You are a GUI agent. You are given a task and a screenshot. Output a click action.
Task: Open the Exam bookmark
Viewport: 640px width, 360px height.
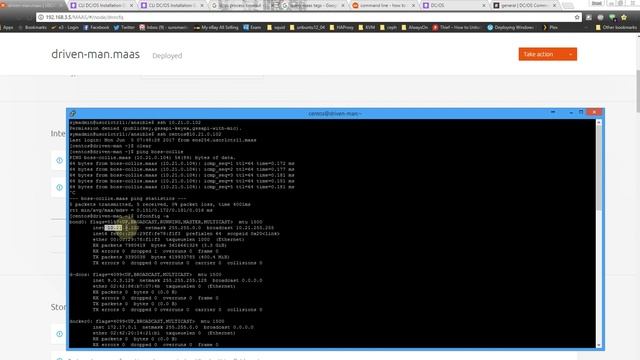tap(252, 27)
